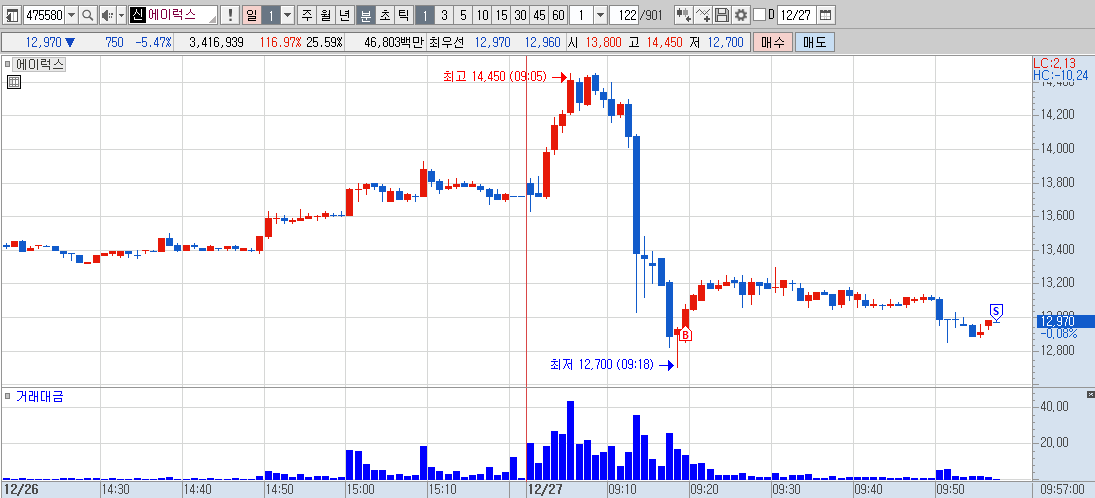Open the calendar date picker icon
Image resolution: width=1095 pixels, height=498 pixels.
(825, 15)
